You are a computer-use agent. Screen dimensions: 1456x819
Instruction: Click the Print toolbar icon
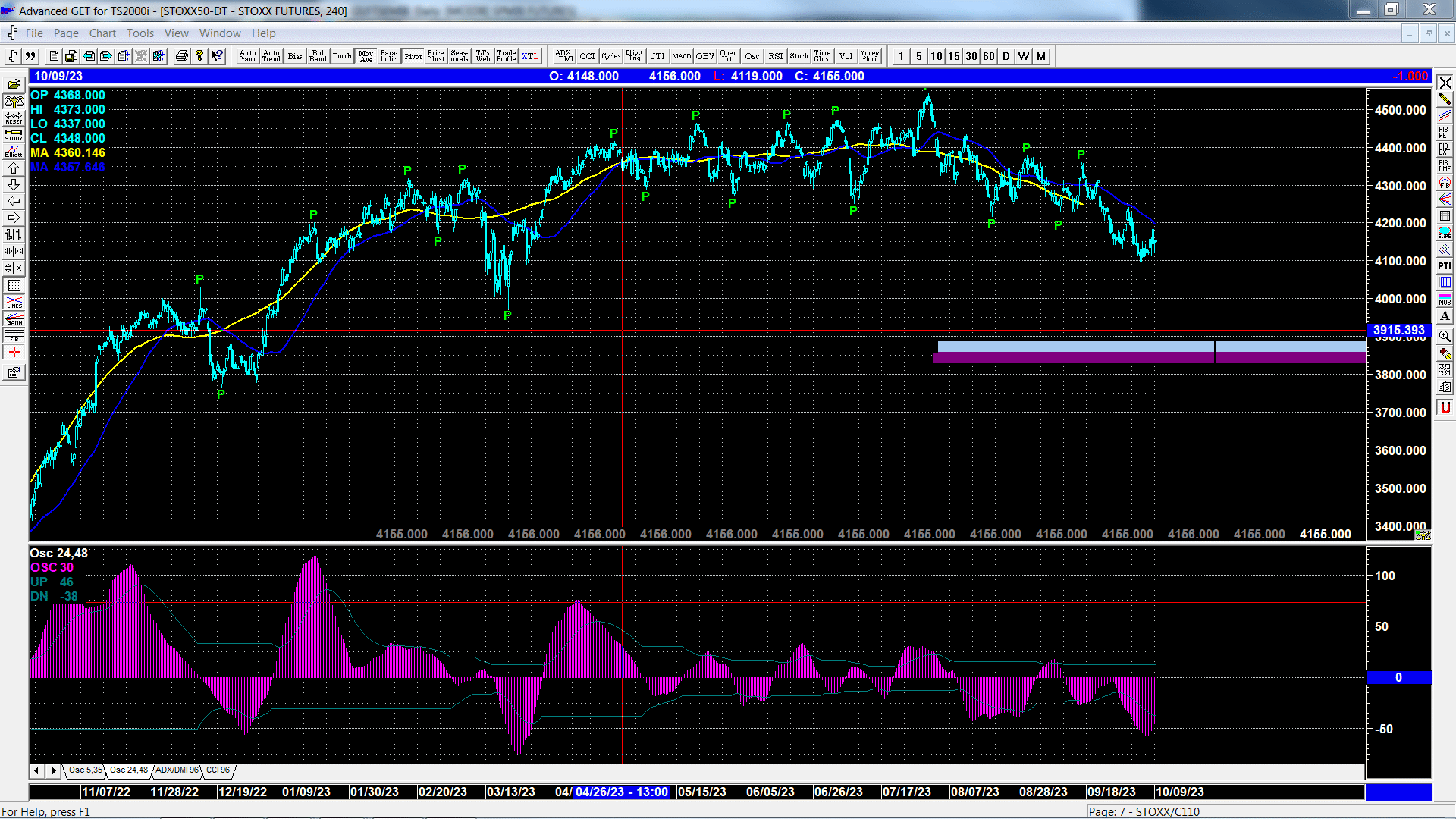click(182, 56)
